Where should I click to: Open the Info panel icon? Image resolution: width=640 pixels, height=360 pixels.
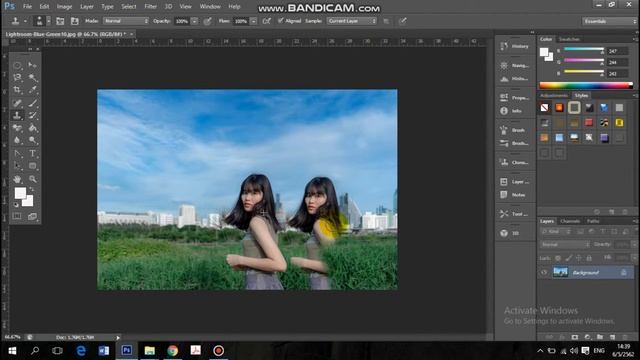coord(504,111)
